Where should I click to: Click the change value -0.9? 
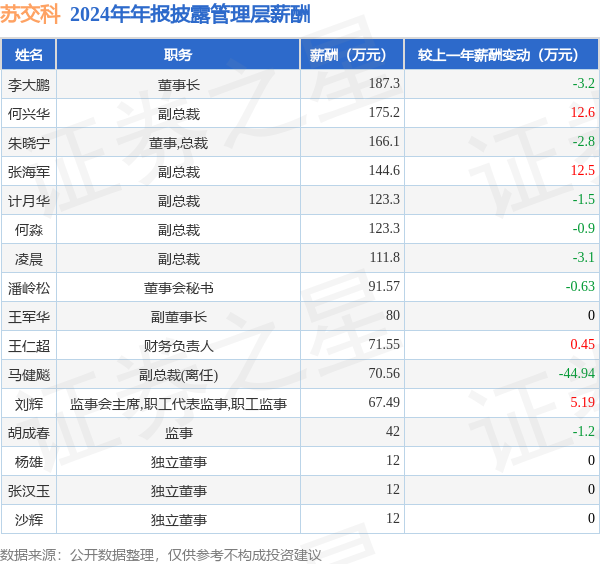[x=584, y=228]
